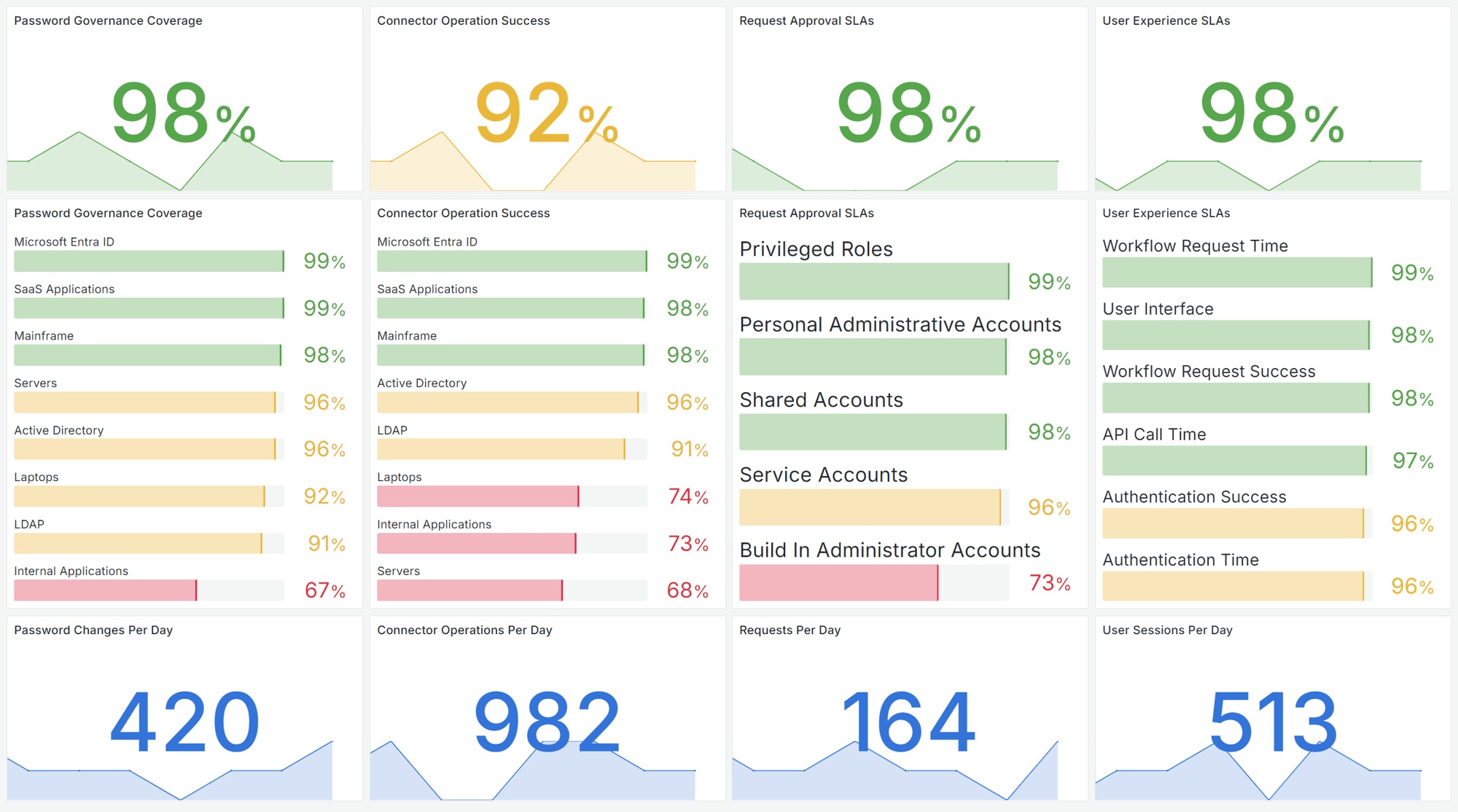This screenshot has height=812, width=1458.
Task: Click the User Sessions Per Day title
Action: click(x=1167, y=630)
